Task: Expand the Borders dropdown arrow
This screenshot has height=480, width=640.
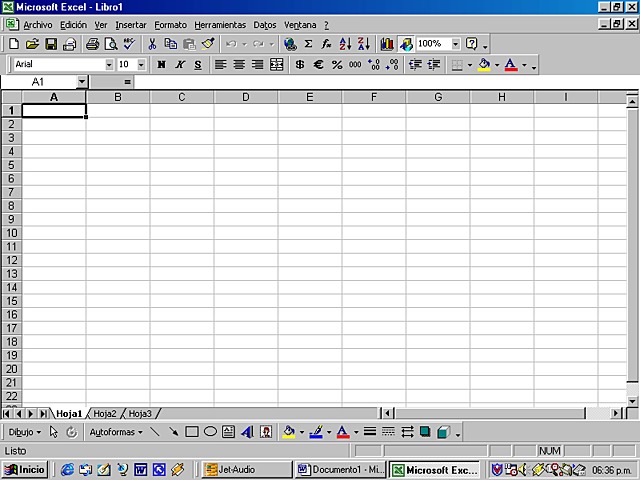Action: click(470, 64)
